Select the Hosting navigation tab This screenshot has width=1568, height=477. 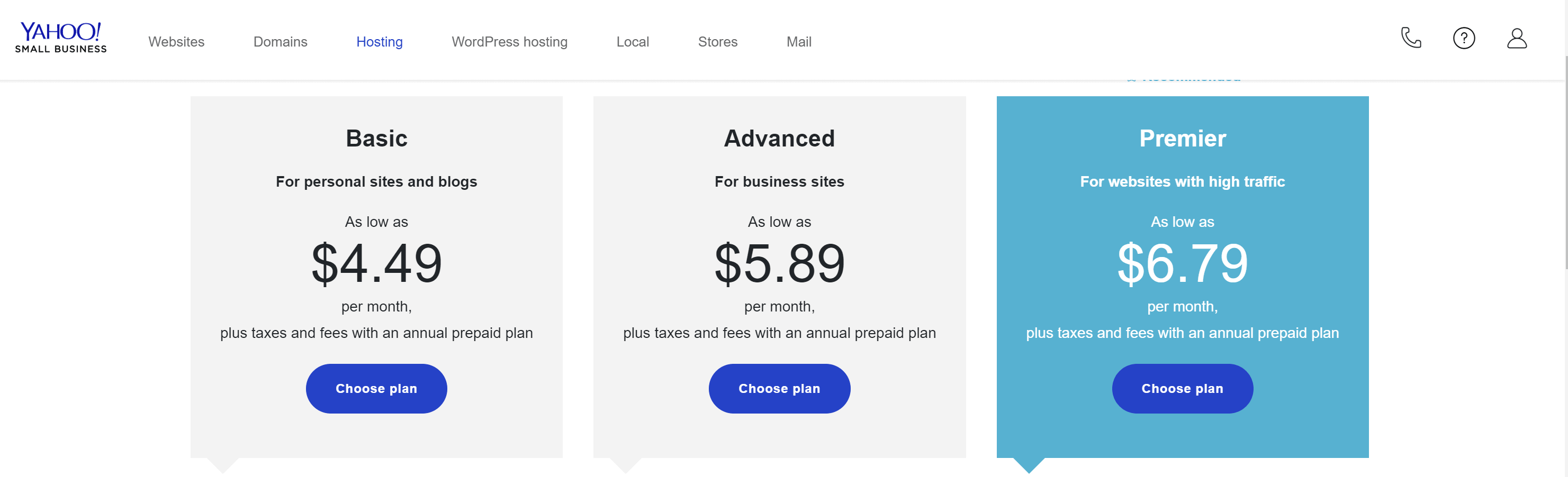[380, 42]
